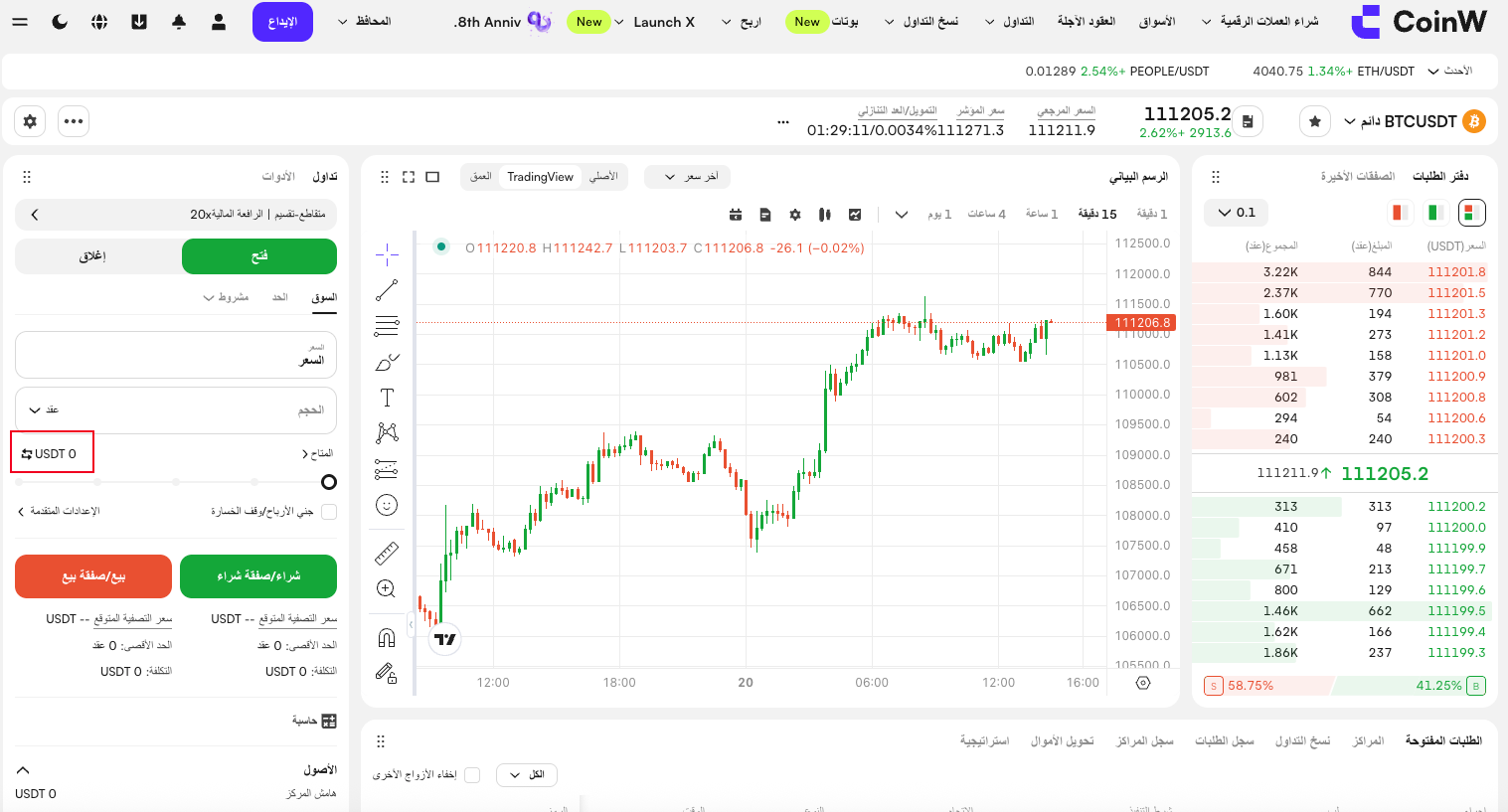Image resolution: width=1508 pixels, height=812 pixels.
Task: Open the Markets (الأسواق) menu
Action: (1157, 22)
